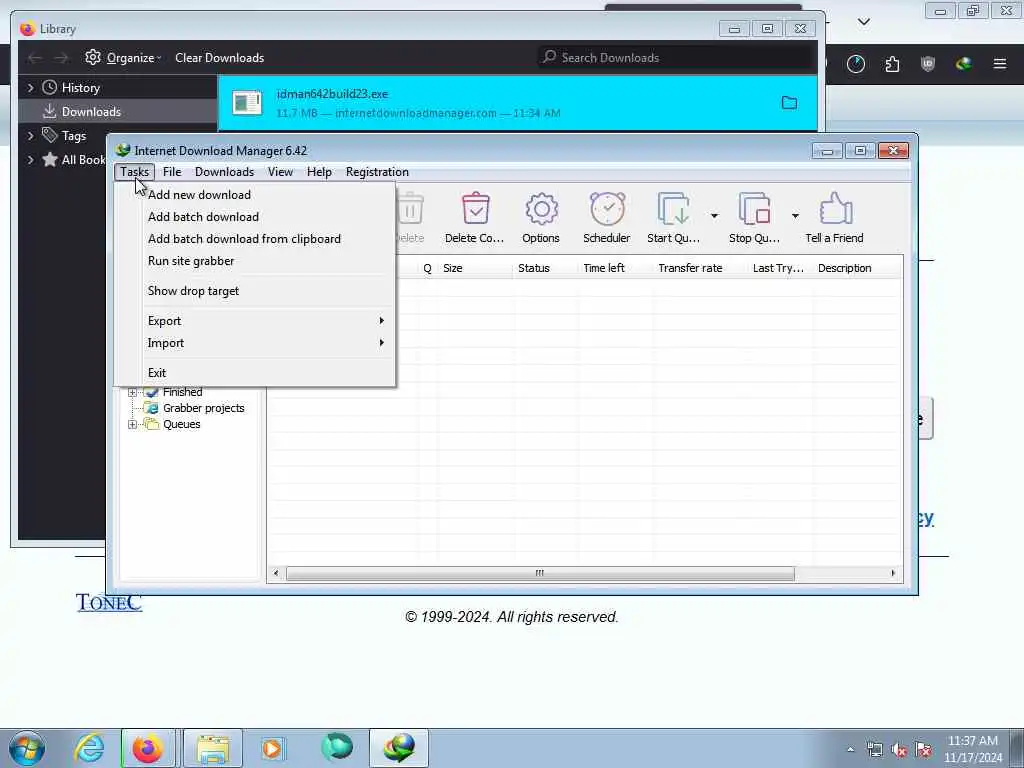Click the circular timer icon in Firefox toolbar
Viewport: 1024px width, 768px height.
[x=856, y=64]
